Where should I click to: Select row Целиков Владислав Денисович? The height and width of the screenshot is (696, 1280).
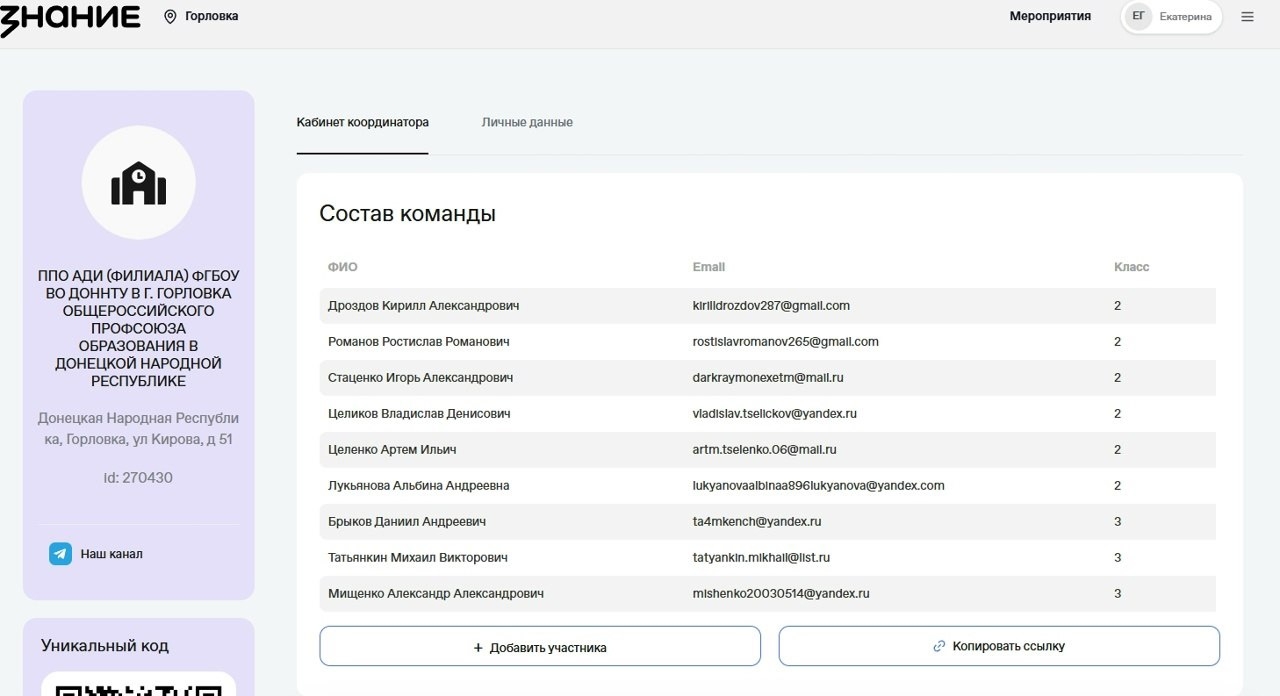(x=768, y=413)
